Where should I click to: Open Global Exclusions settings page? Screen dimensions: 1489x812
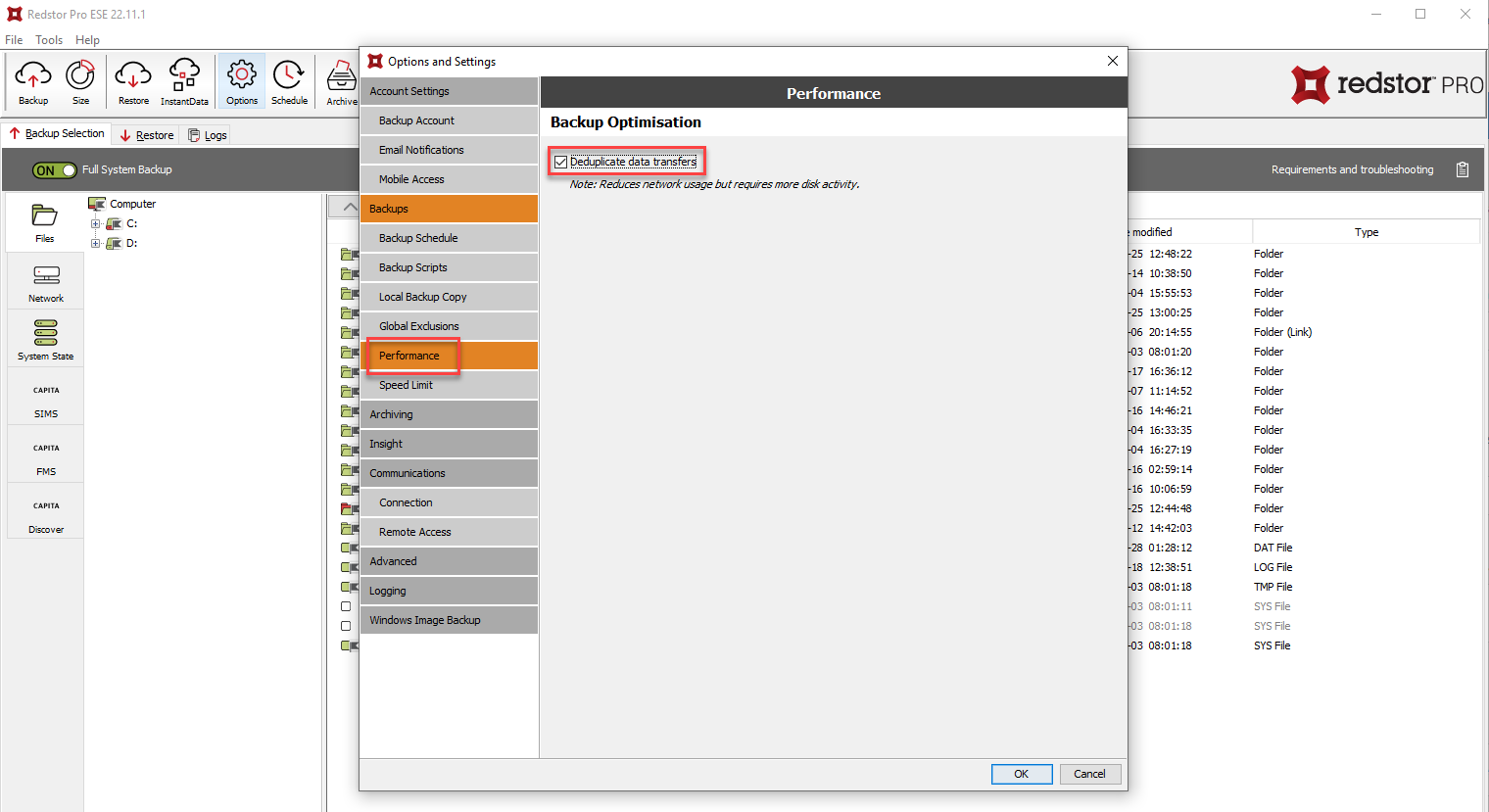tap(449, 326)
